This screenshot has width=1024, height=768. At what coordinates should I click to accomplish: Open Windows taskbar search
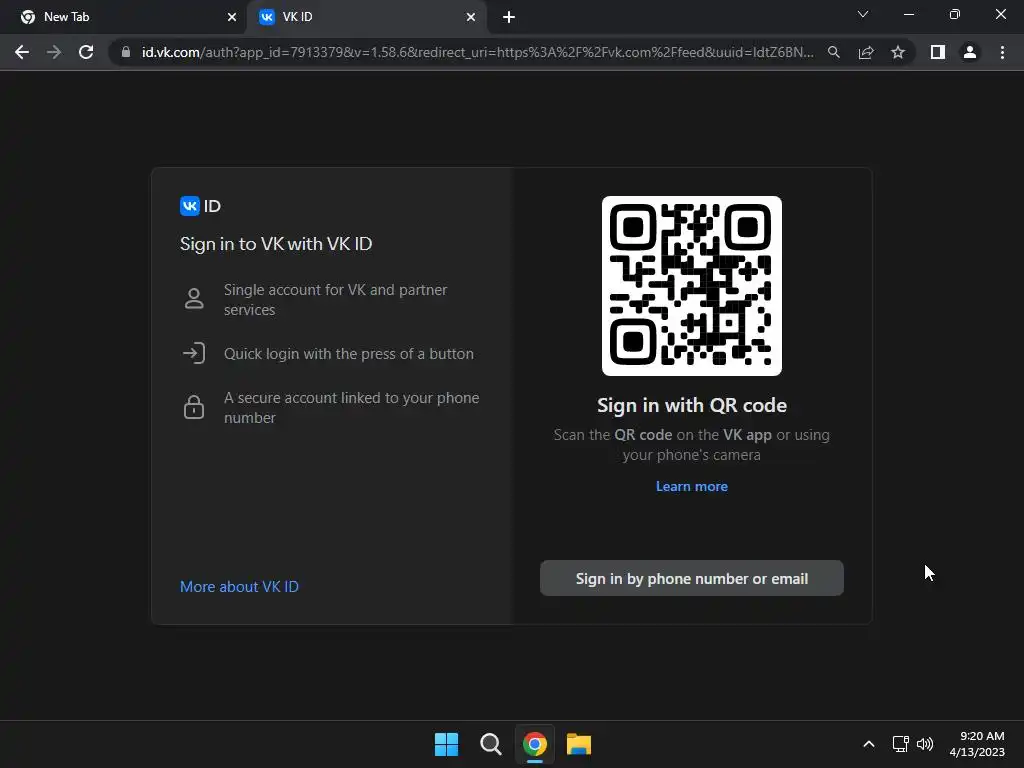pos(490,744)
